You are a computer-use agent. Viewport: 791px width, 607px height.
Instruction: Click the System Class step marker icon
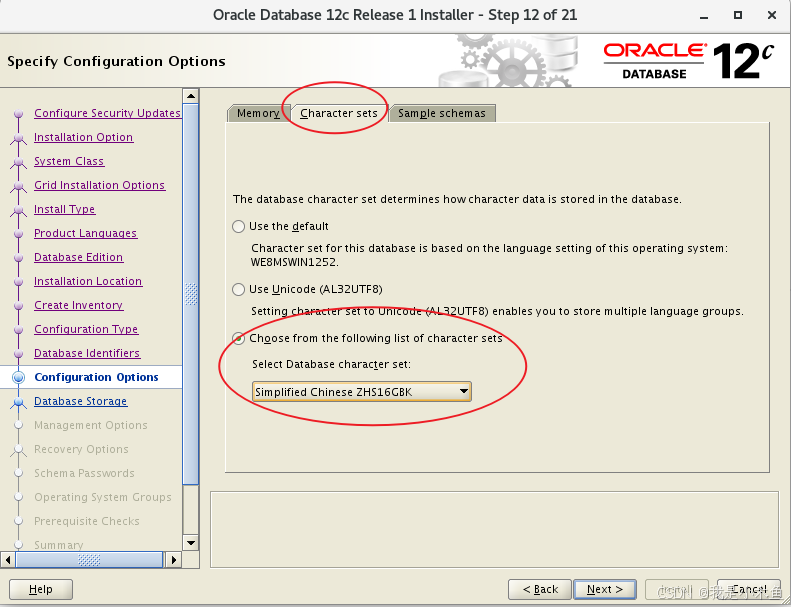pos(19,162)
